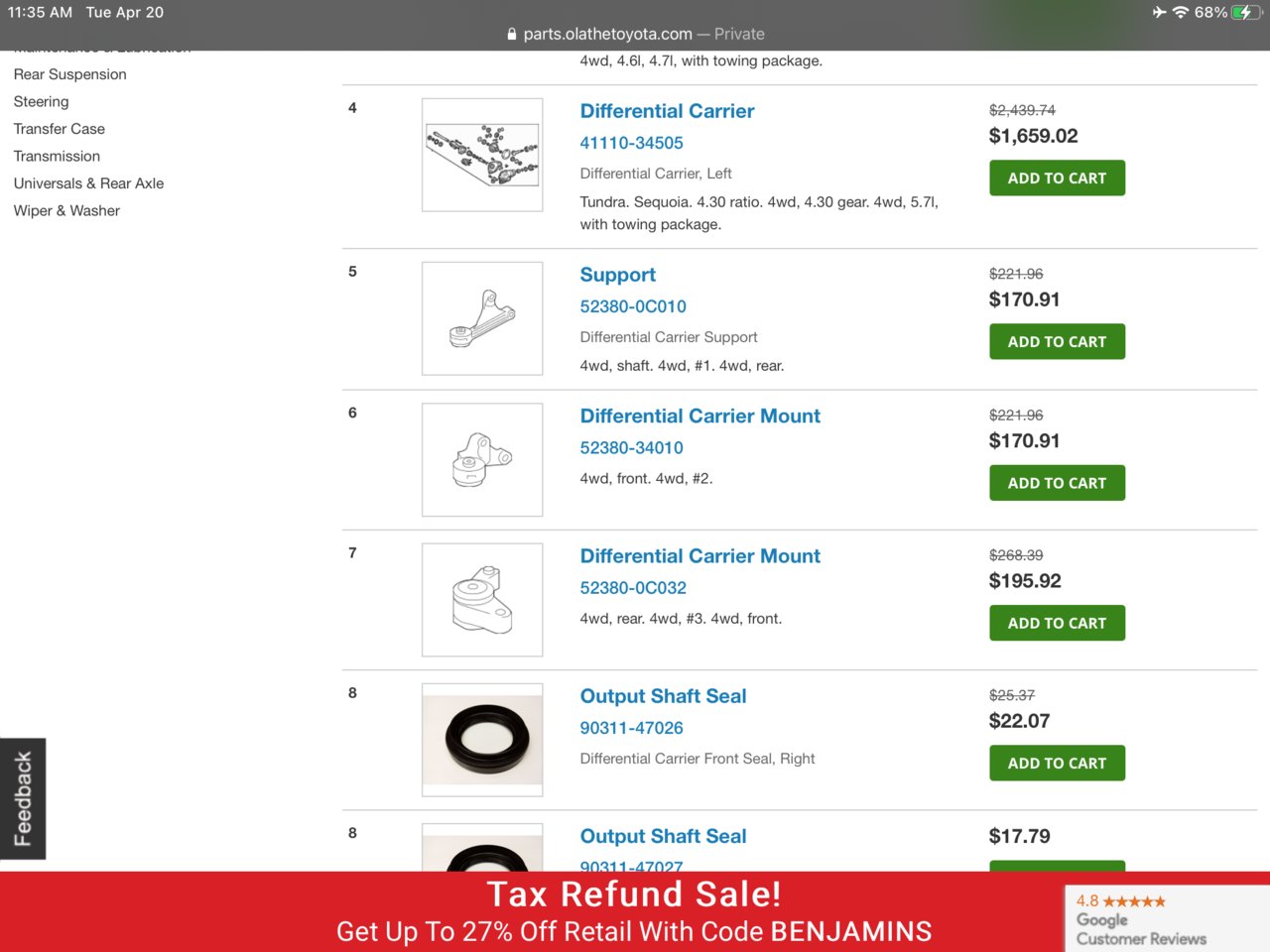Select the Steering category
Screen dimensions: 1270x952
(x=42, y=101)
